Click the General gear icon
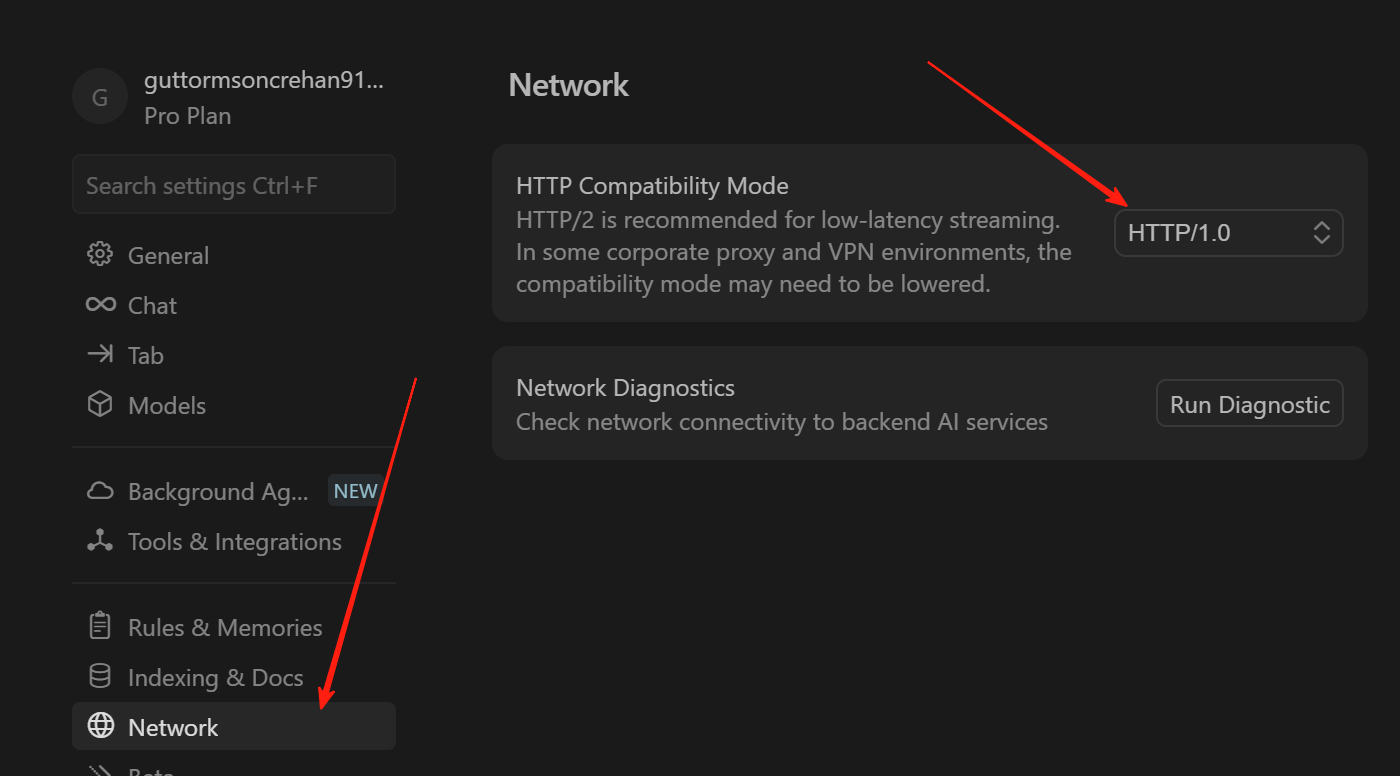Image resolution: width=1400 pixels, height=776 pixels. (100, 255)
